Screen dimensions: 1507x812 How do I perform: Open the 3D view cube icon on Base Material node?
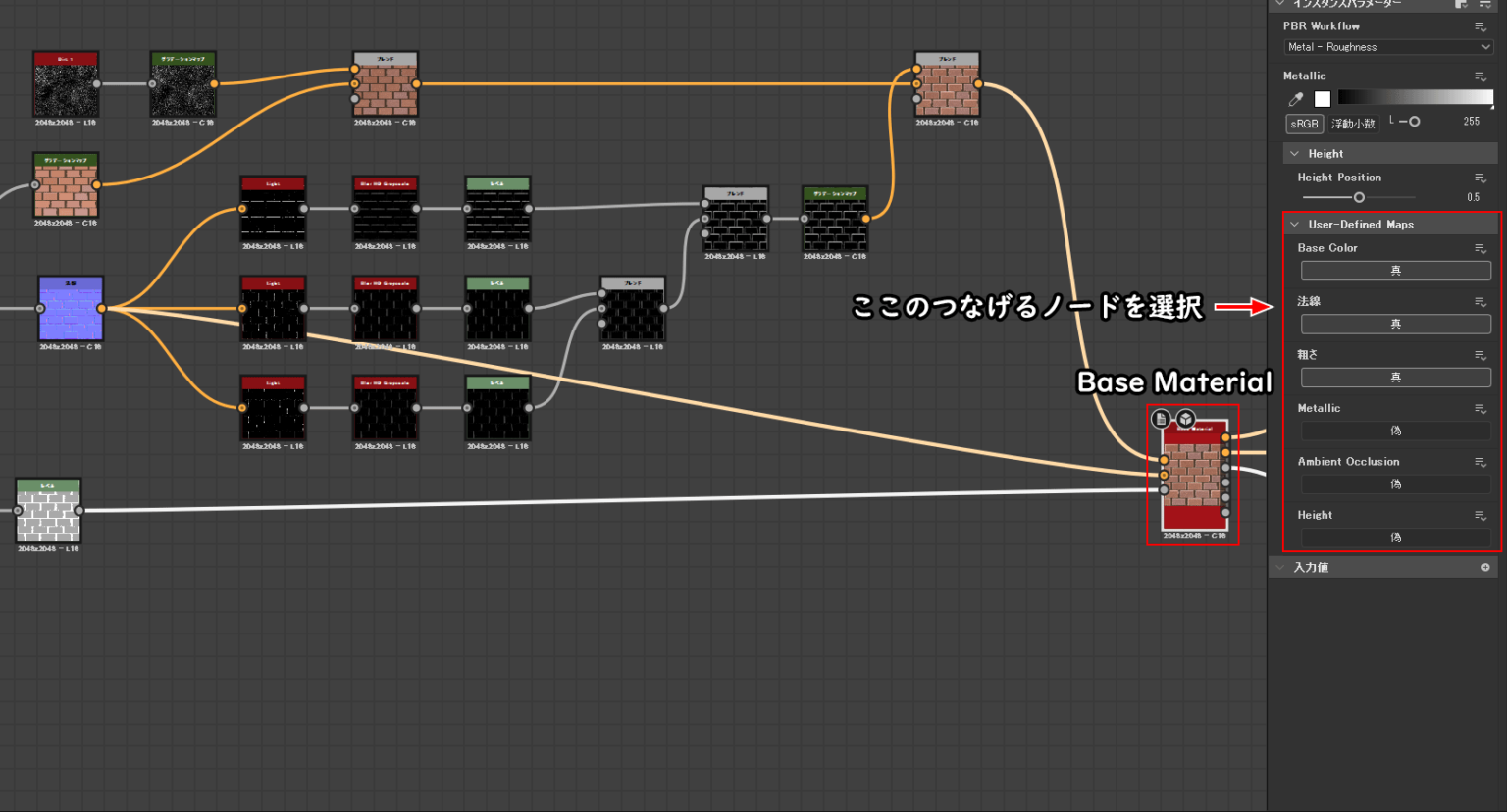[1187, 418]
